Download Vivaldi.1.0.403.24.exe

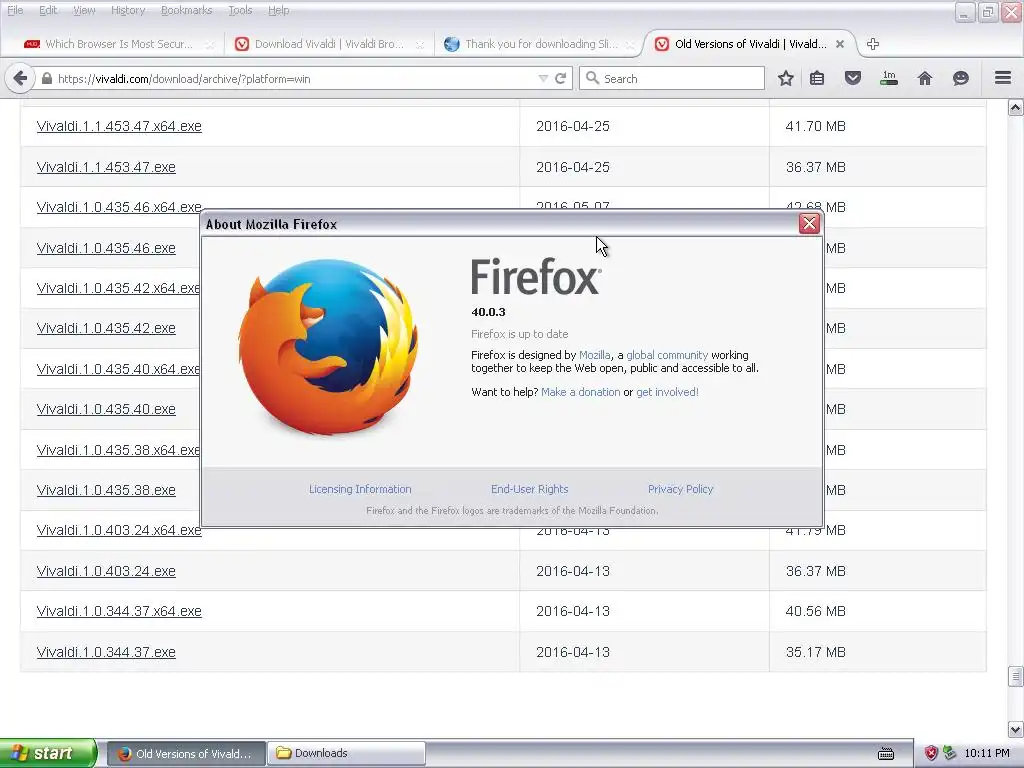[x=106, y=571]
